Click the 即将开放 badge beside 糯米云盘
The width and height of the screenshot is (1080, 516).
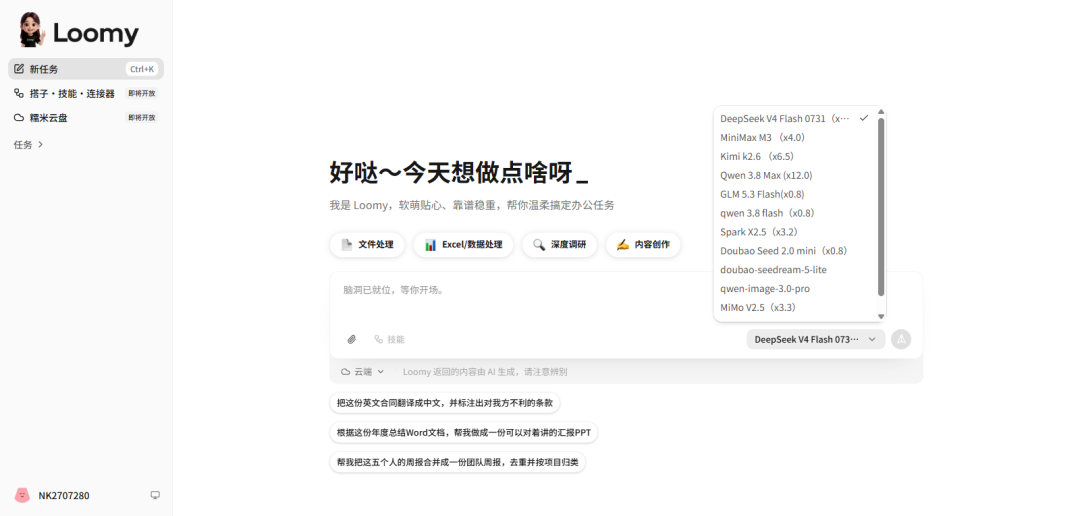[x=142, y=118]
